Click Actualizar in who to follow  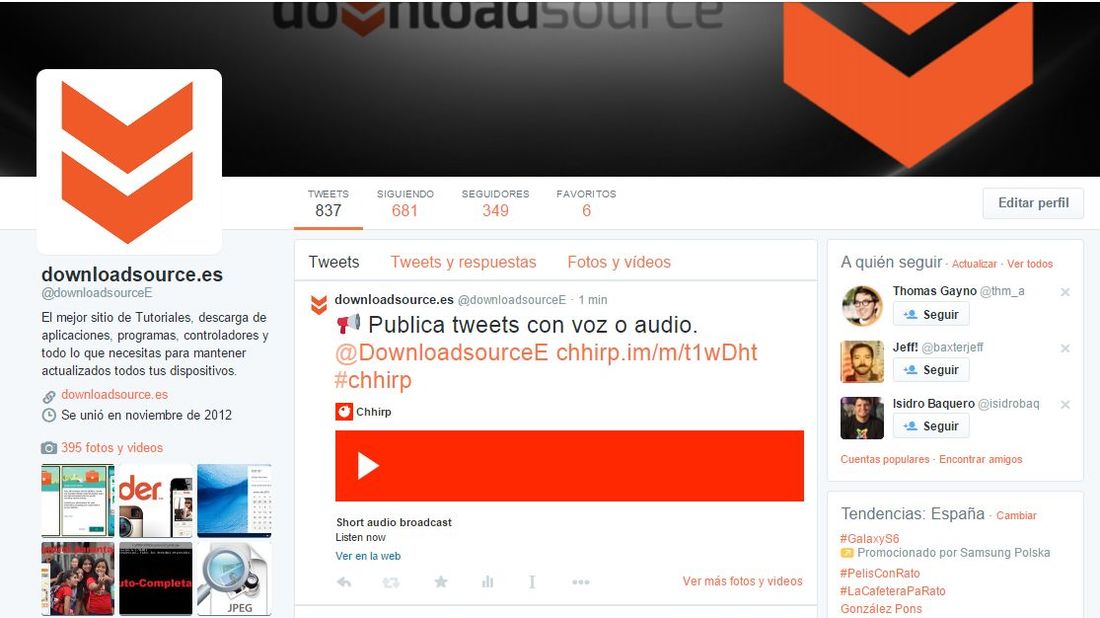[974, 264]
